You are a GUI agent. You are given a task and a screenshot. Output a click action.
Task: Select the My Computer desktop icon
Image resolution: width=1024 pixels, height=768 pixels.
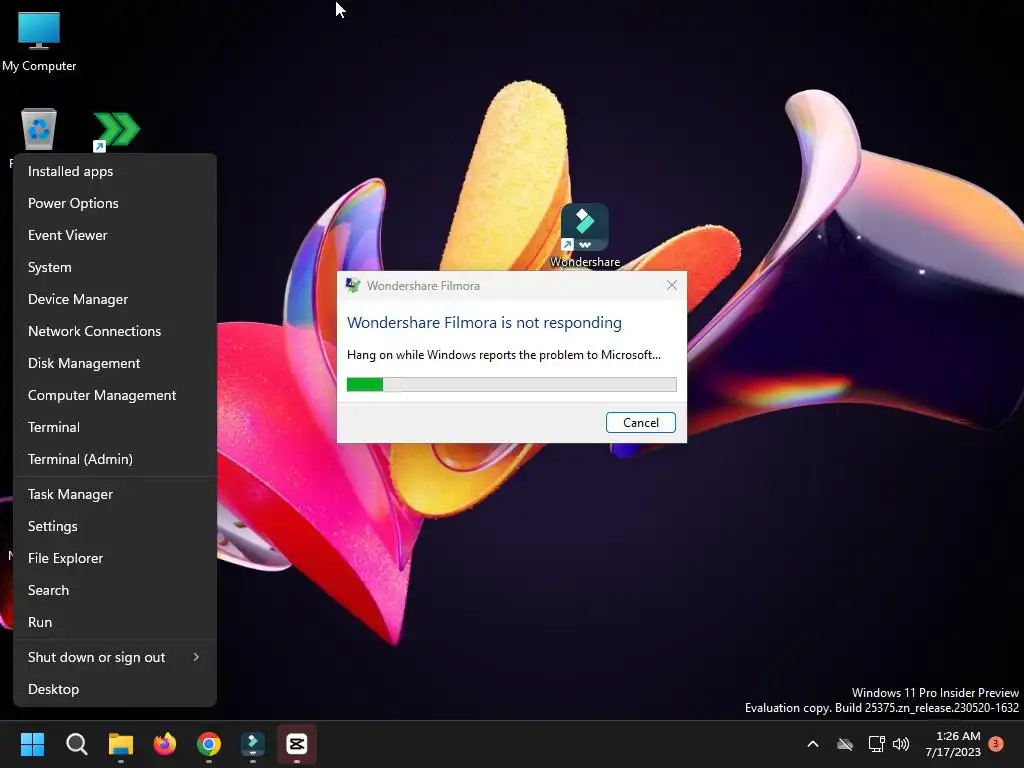(x=39, y=42)
